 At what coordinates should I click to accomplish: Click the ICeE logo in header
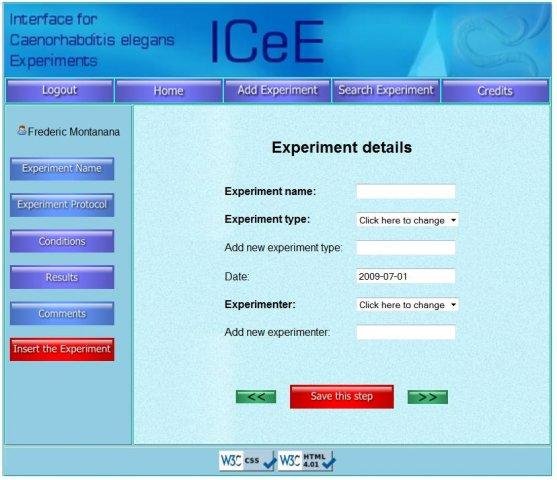point(267,42)
